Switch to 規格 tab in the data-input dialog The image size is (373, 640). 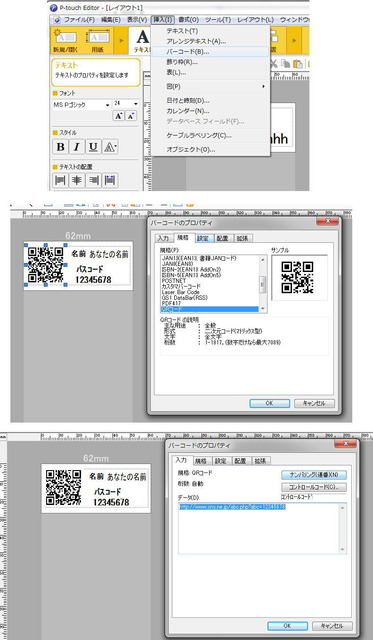click(x=200, y=461)
